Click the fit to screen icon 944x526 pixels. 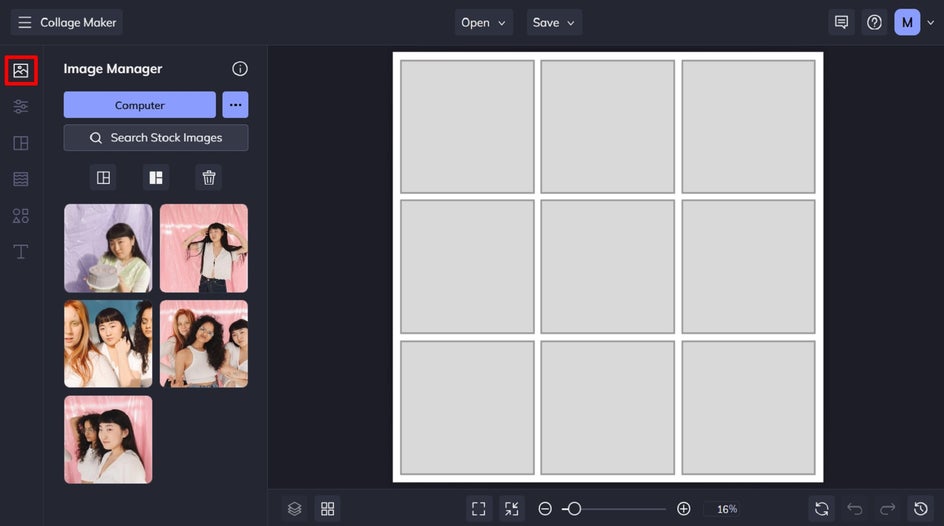tap(479, 509)
